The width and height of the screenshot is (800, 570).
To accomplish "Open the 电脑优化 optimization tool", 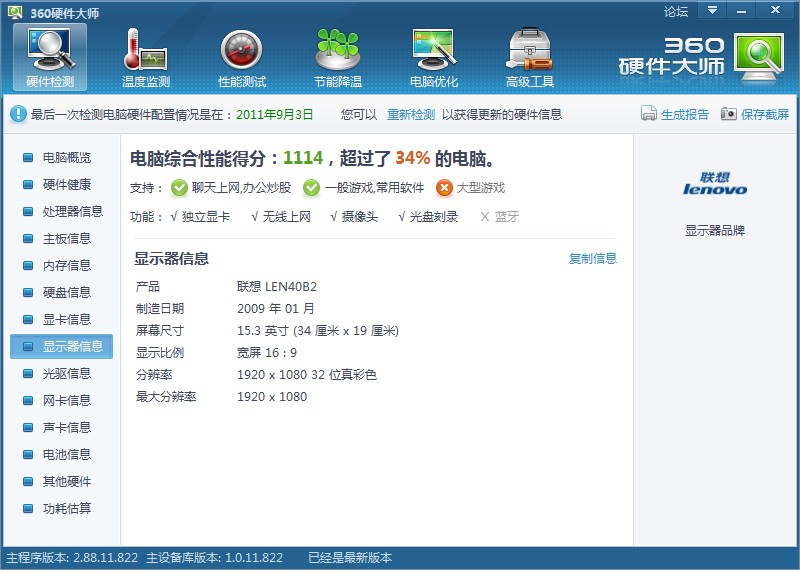I will [434, 57].
